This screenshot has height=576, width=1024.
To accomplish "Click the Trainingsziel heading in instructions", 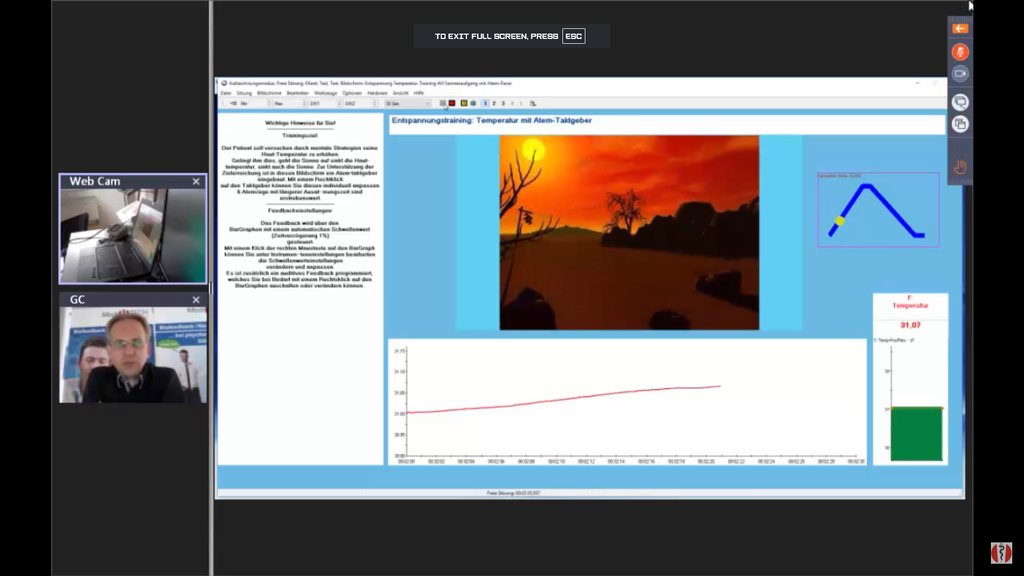I will [300, 135].
